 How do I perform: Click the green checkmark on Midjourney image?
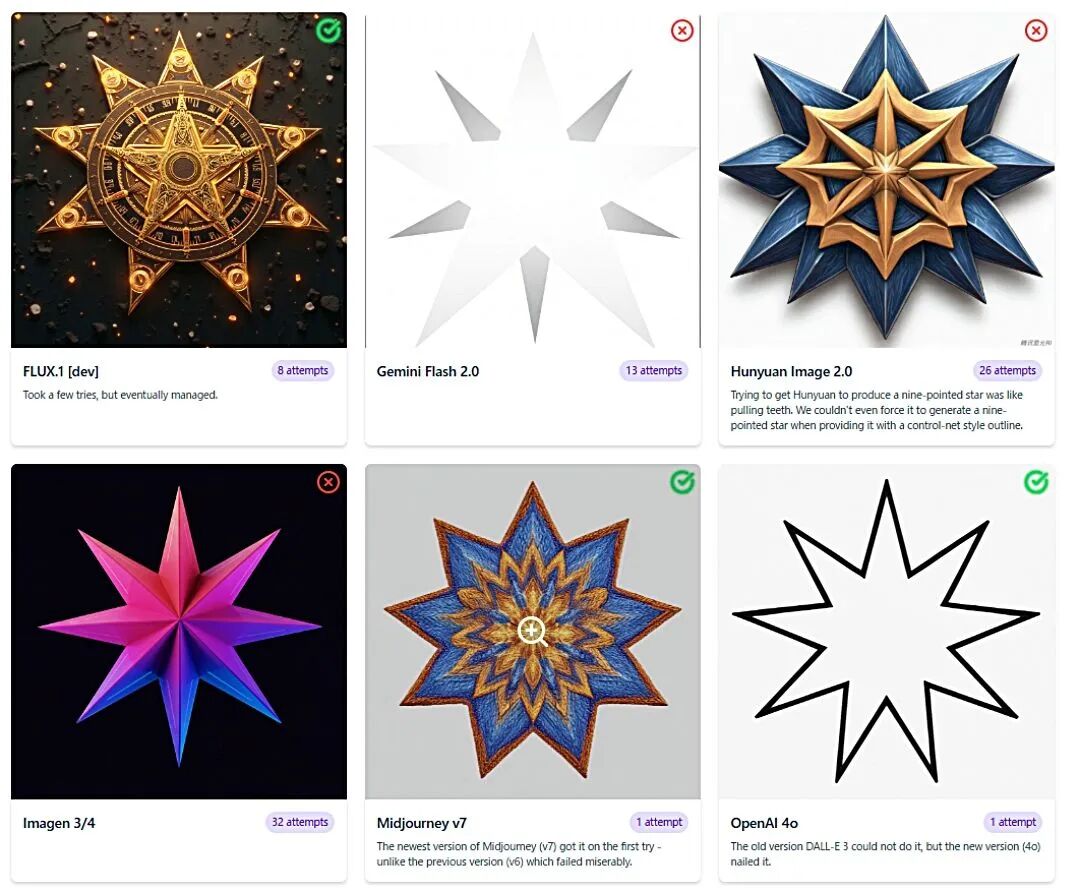point(682,482)
